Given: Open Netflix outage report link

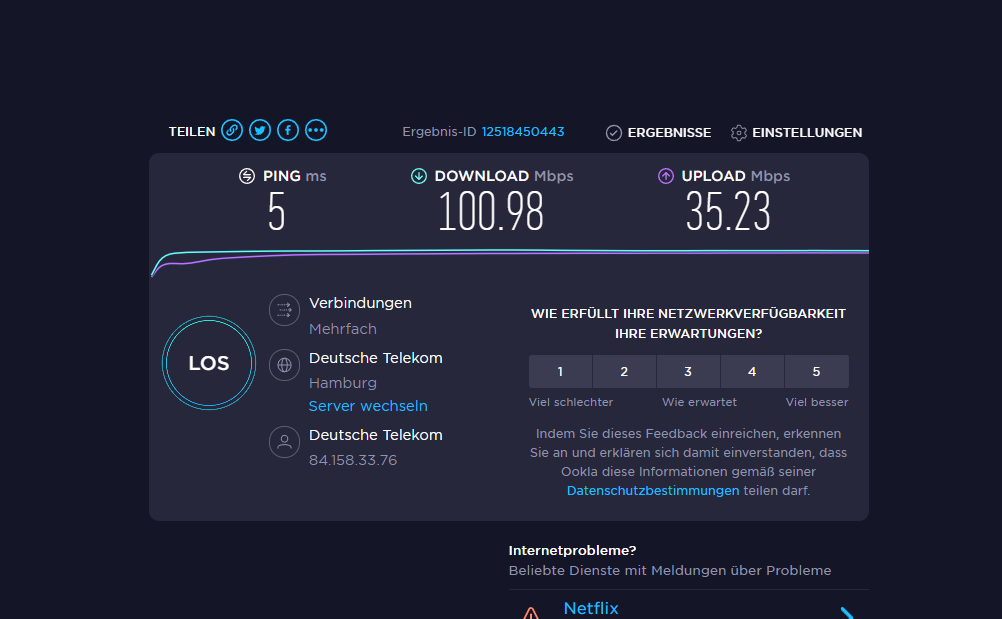Looking at the screenshot, I should [591, 608].
